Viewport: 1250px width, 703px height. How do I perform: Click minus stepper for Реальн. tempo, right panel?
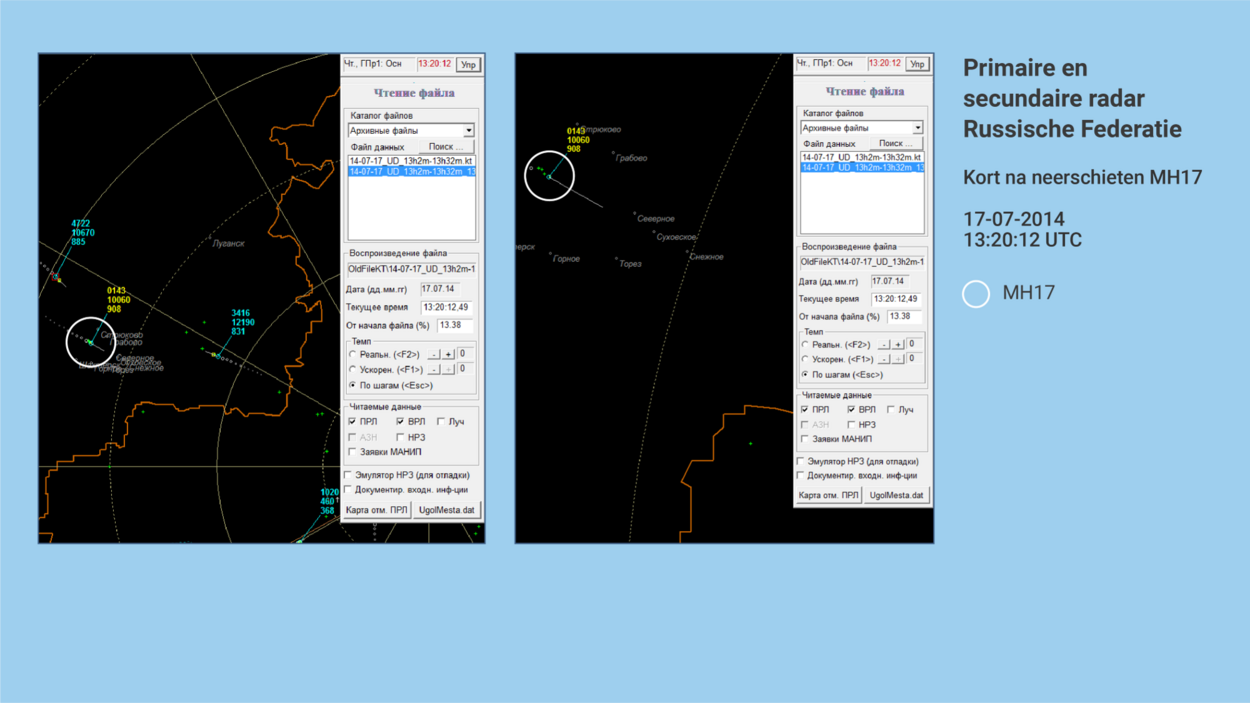coord(884,344)
